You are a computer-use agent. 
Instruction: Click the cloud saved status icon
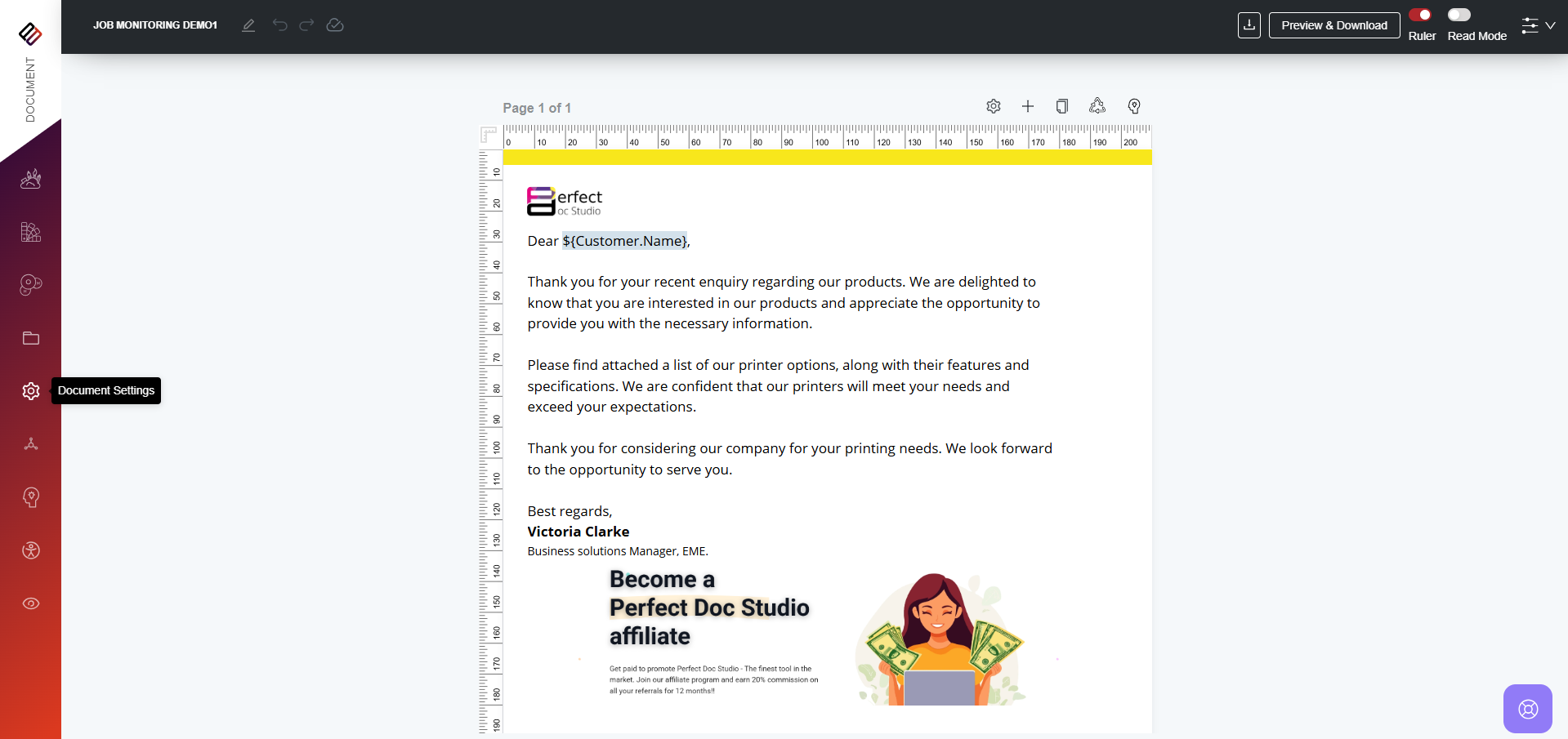click(335, 25)
